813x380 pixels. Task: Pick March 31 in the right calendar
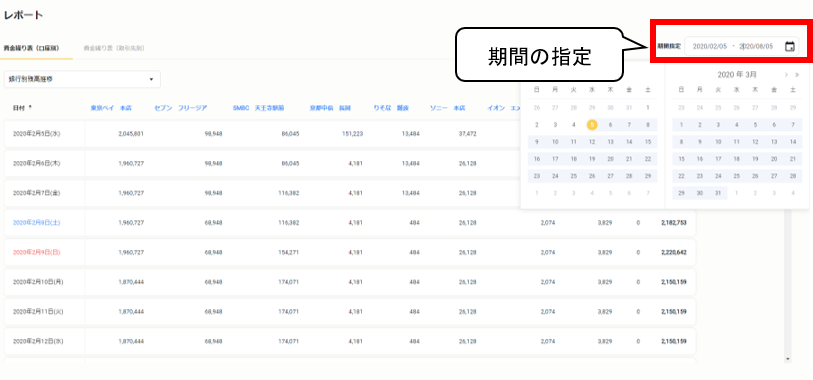(718, 193)
